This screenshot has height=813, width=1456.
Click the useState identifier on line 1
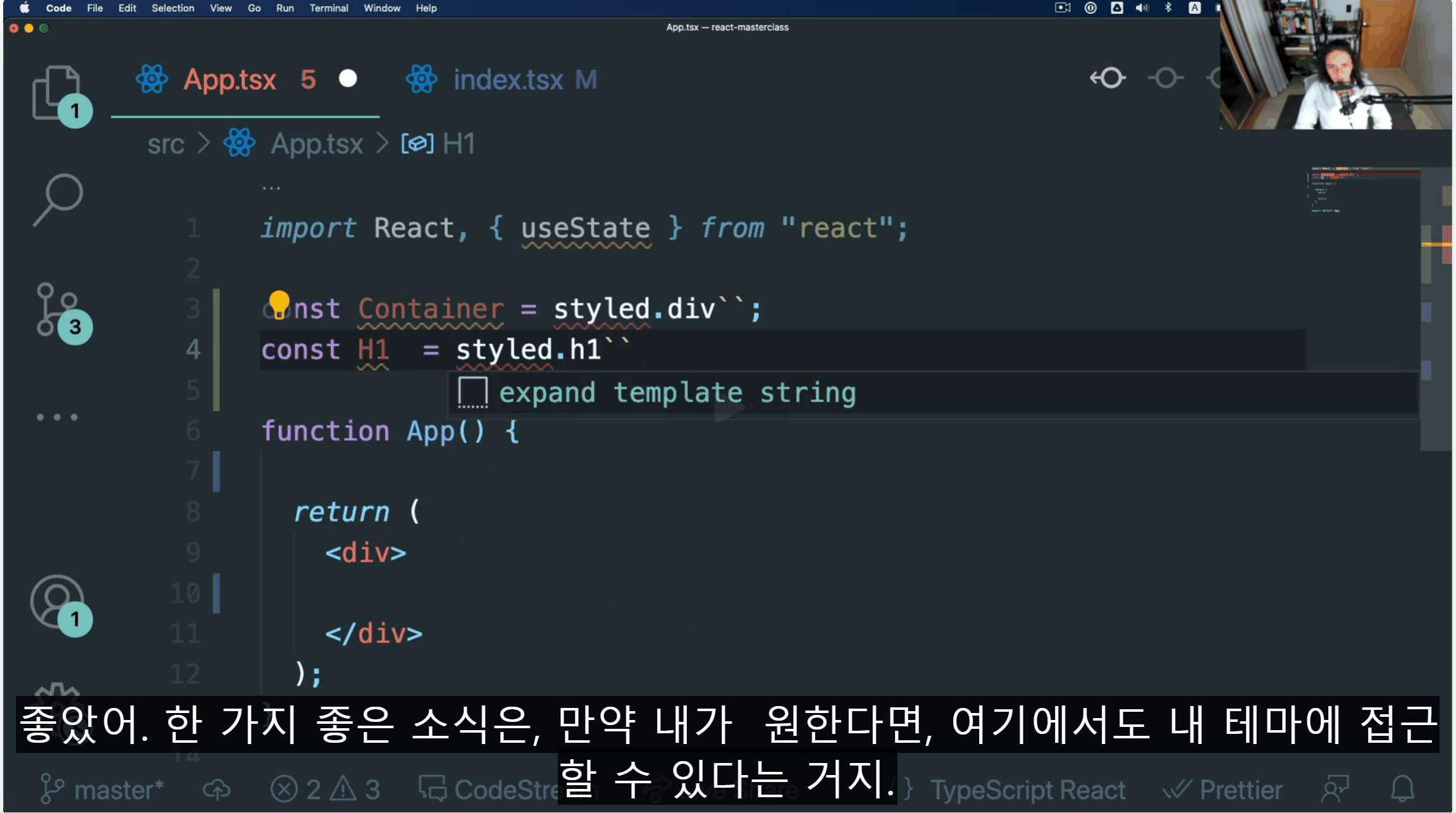586,228
